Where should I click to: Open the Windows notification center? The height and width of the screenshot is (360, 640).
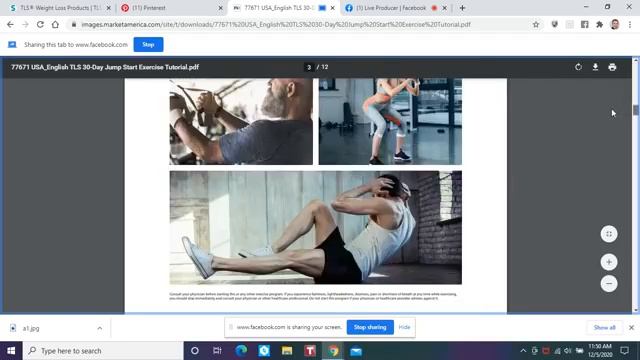click(x=624, y=351)
